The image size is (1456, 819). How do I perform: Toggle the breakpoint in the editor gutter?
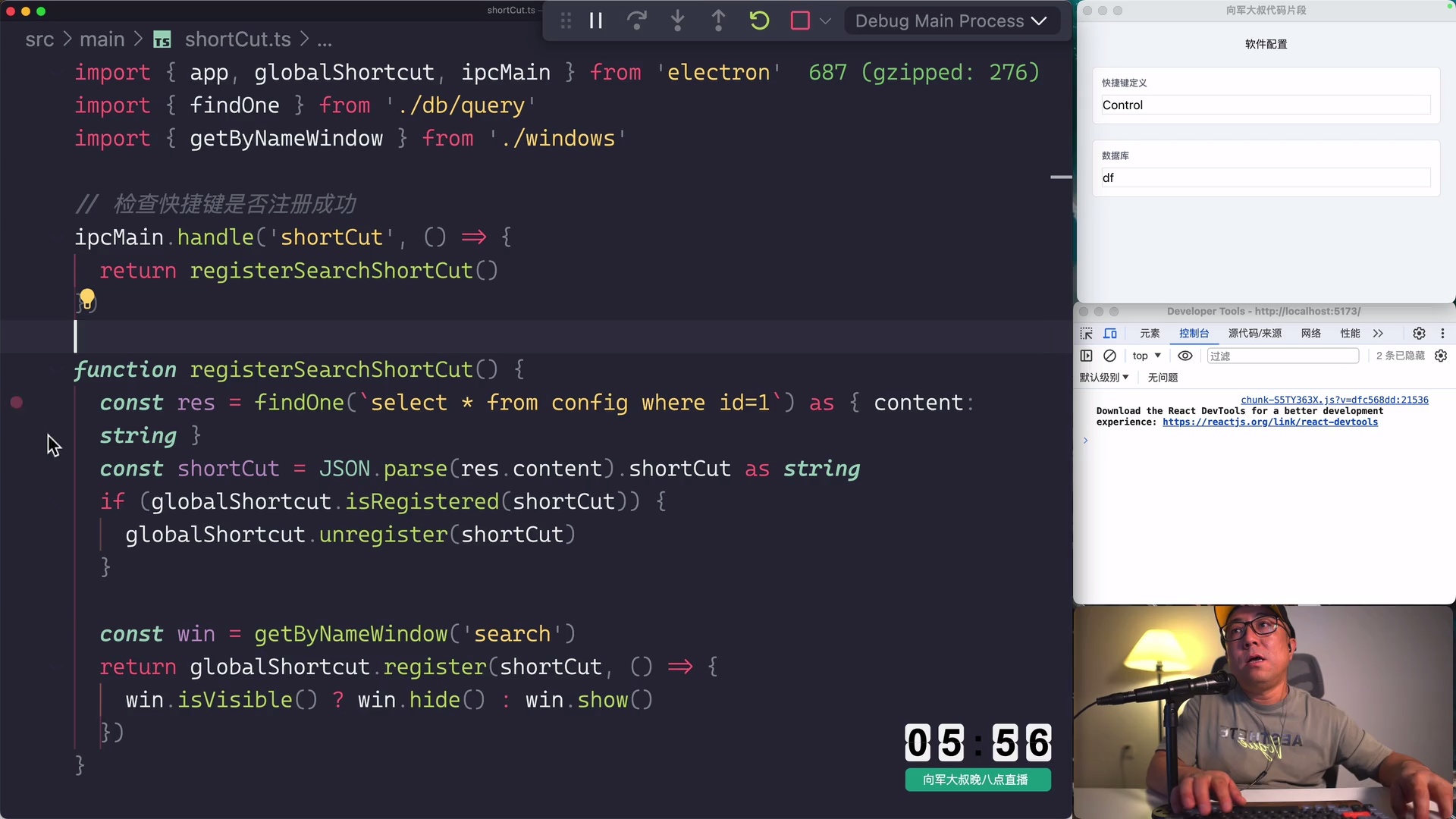tap(17, 403)
